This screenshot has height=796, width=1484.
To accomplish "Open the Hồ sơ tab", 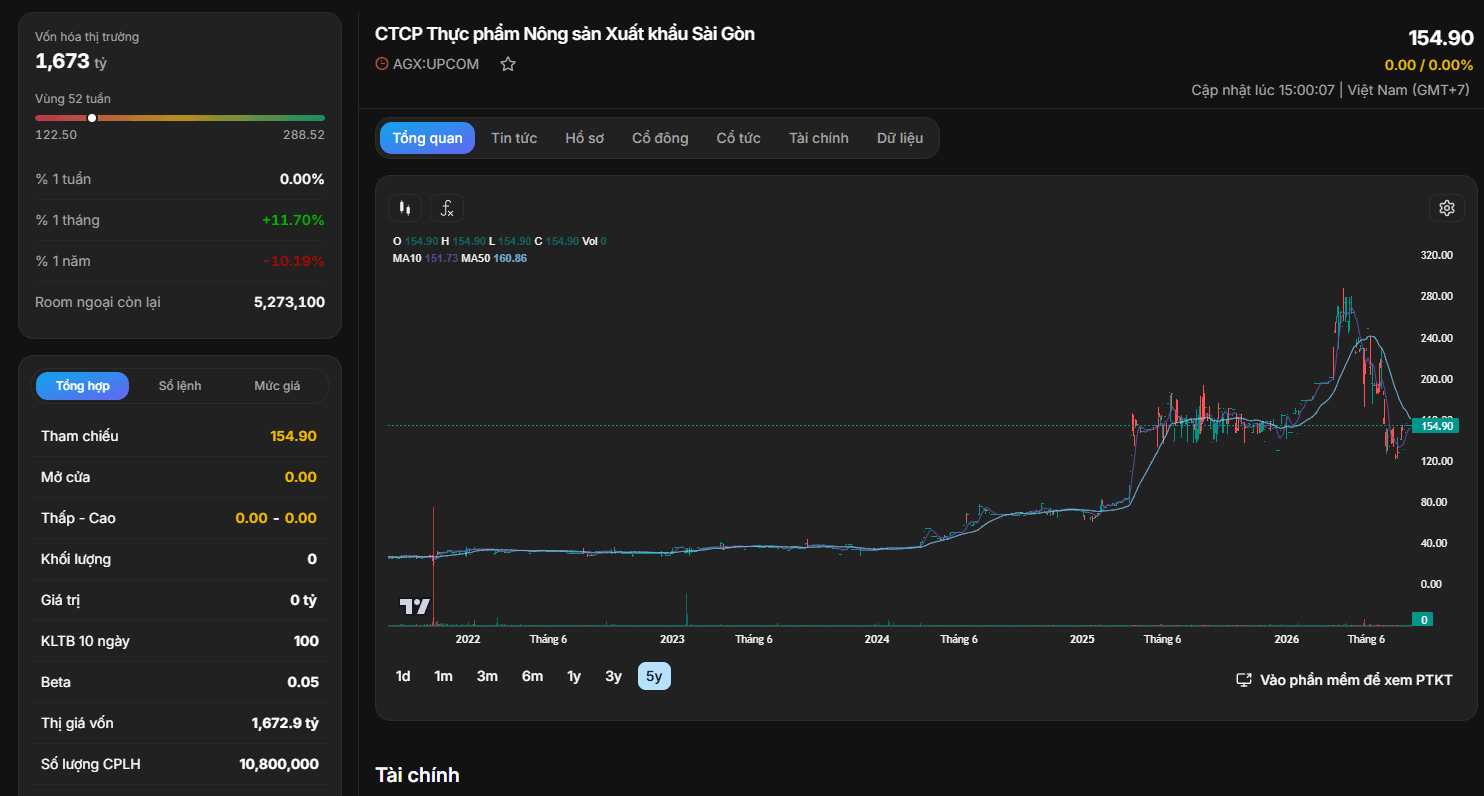I will coord(584,138).
